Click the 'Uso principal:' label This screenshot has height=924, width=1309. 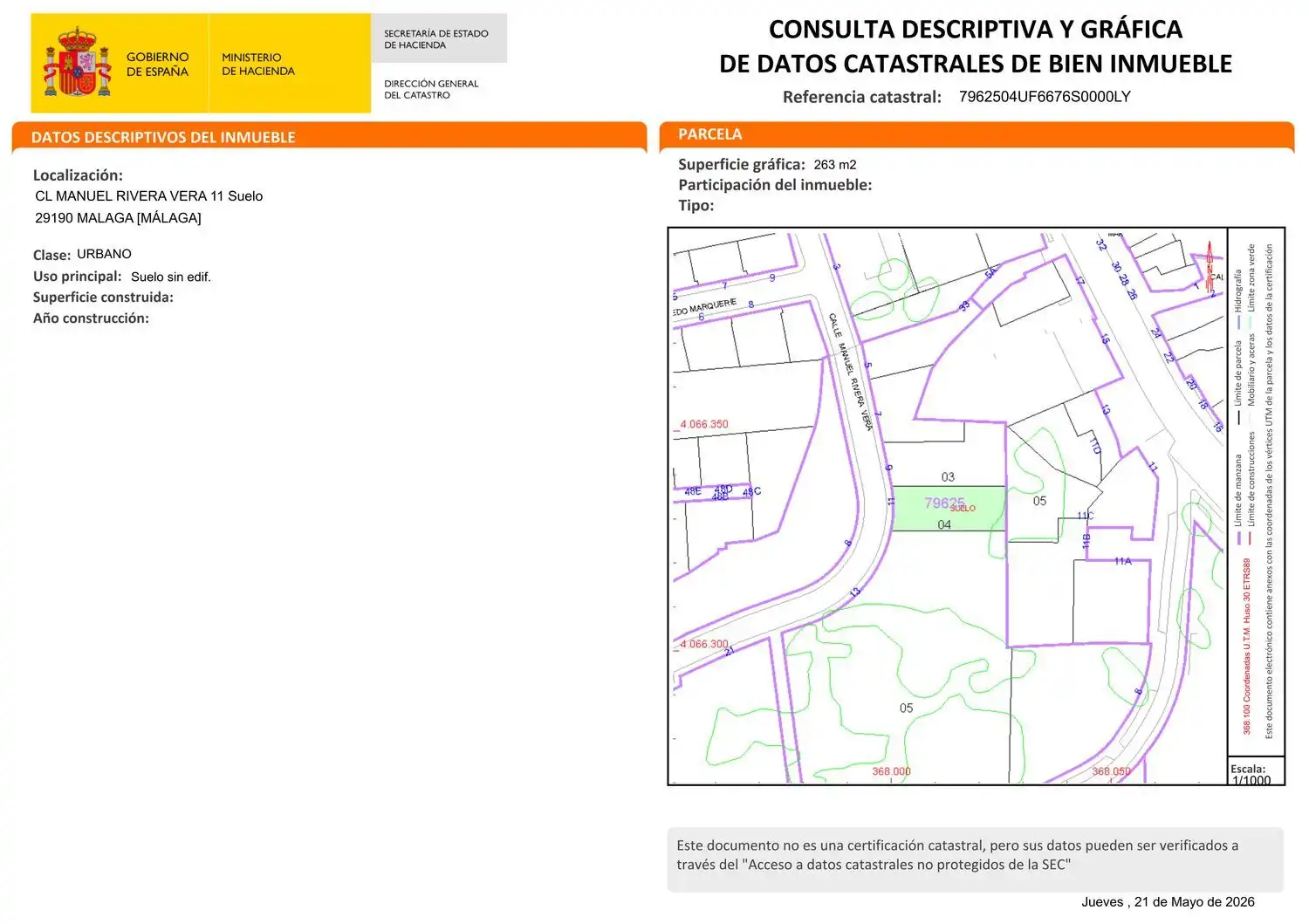coord(78,277)
